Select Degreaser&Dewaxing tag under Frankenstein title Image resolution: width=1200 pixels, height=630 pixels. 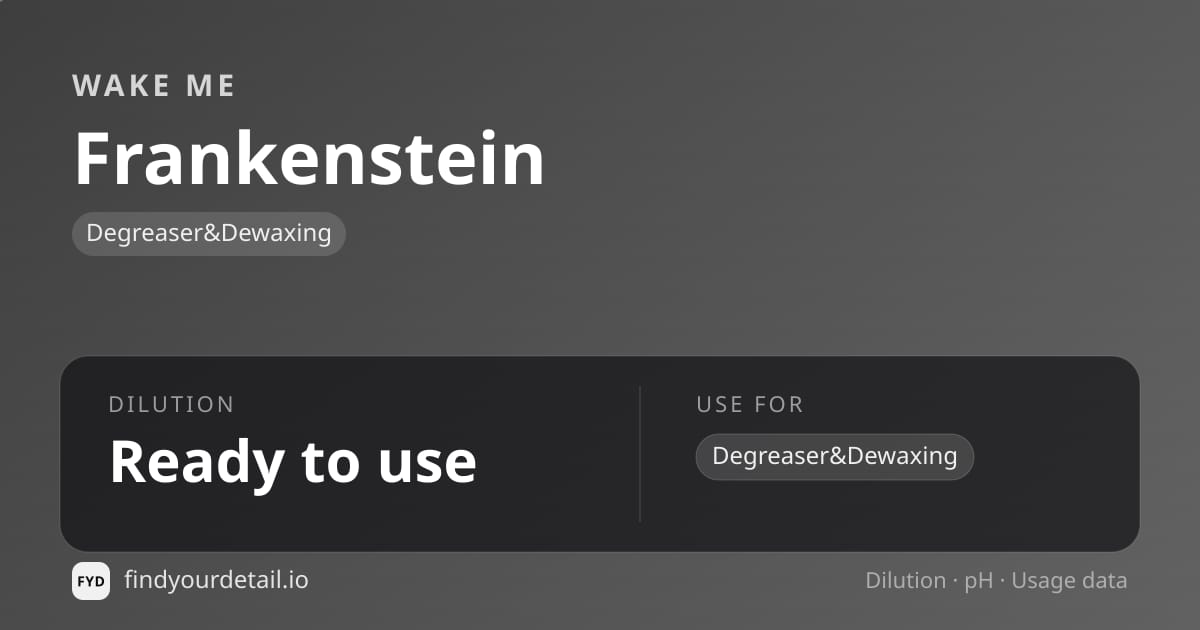[209, 234]
